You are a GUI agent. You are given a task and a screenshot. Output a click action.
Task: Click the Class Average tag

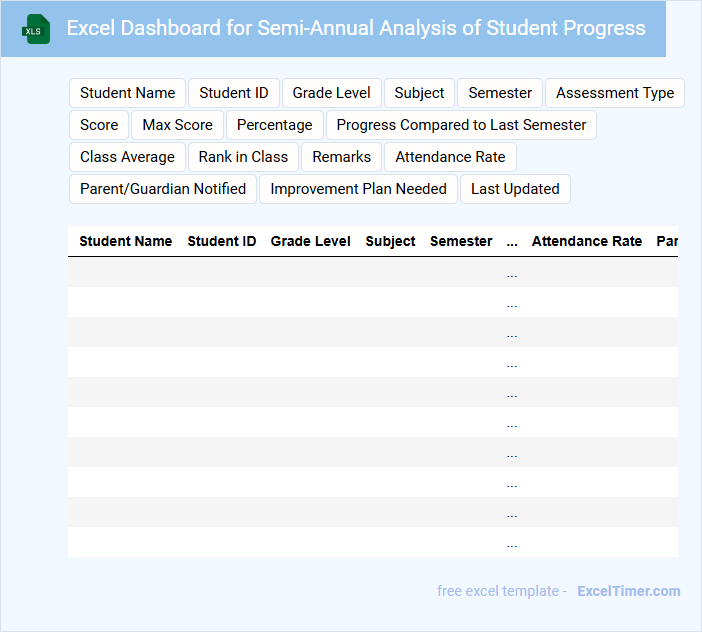(x=127, y=157)
